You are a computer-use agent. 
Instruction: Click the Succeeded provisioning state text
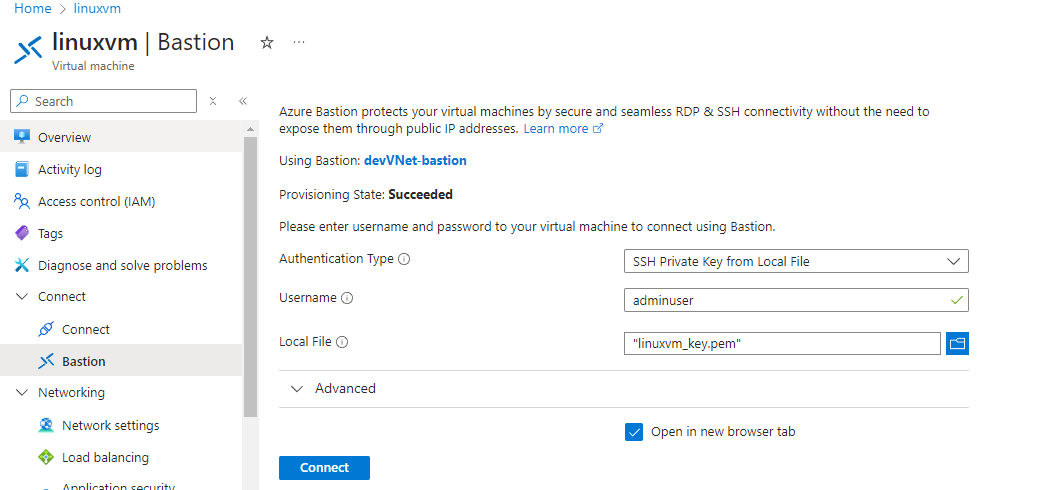tap(420, 194)
